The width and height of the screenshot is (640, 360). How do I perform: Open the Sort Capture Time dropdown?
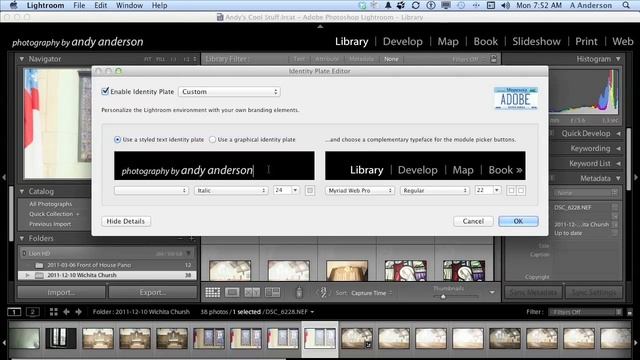pyautogui.click(x=371, y=293)
